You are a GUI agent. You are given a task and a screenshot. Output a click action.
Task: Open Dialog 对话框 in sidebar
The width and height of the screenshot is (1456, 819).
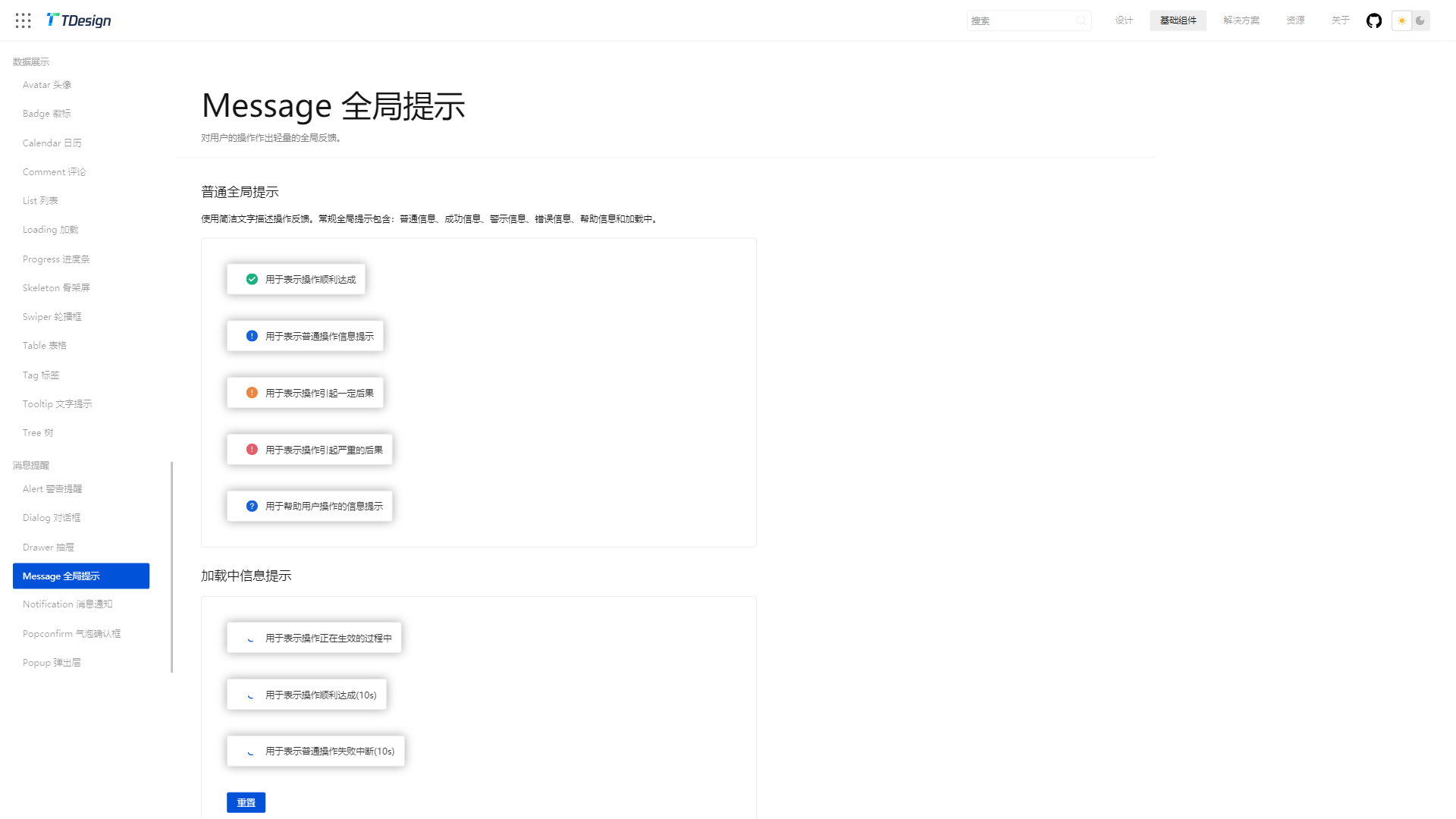point(52,518)
